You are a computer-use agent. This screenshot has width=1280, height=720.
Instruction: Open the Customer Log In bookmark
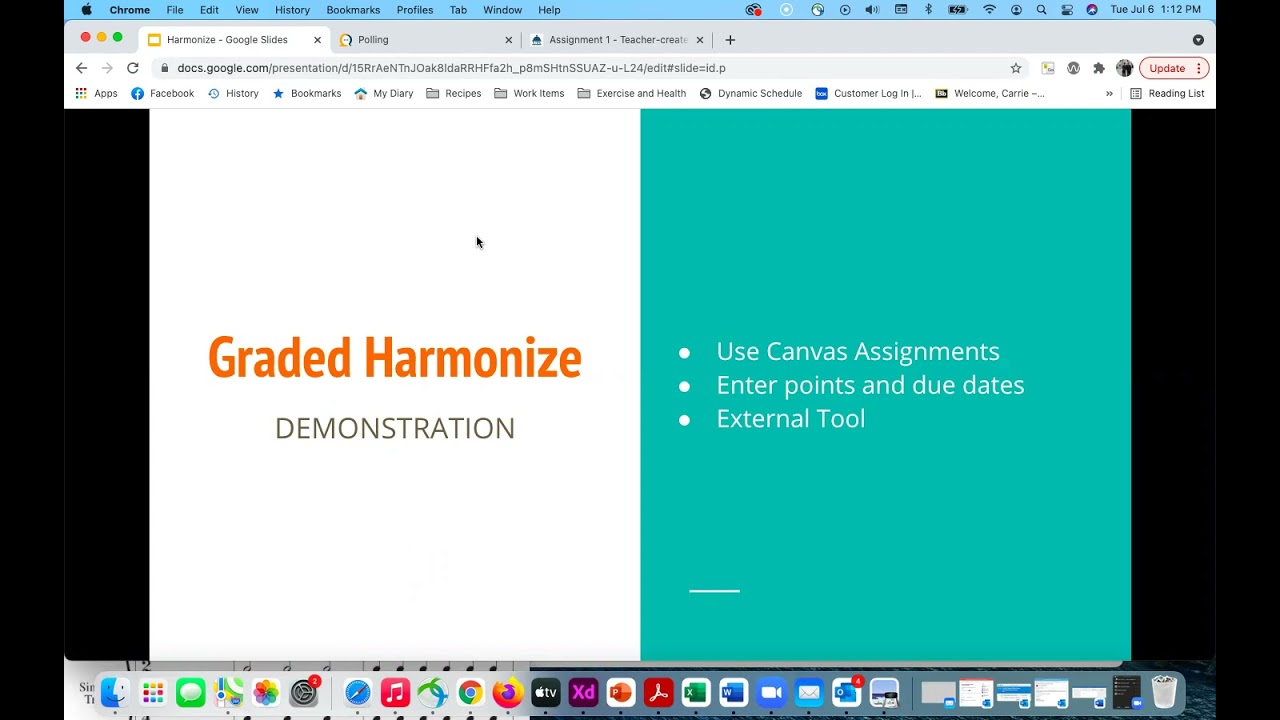tap(868, 93)
